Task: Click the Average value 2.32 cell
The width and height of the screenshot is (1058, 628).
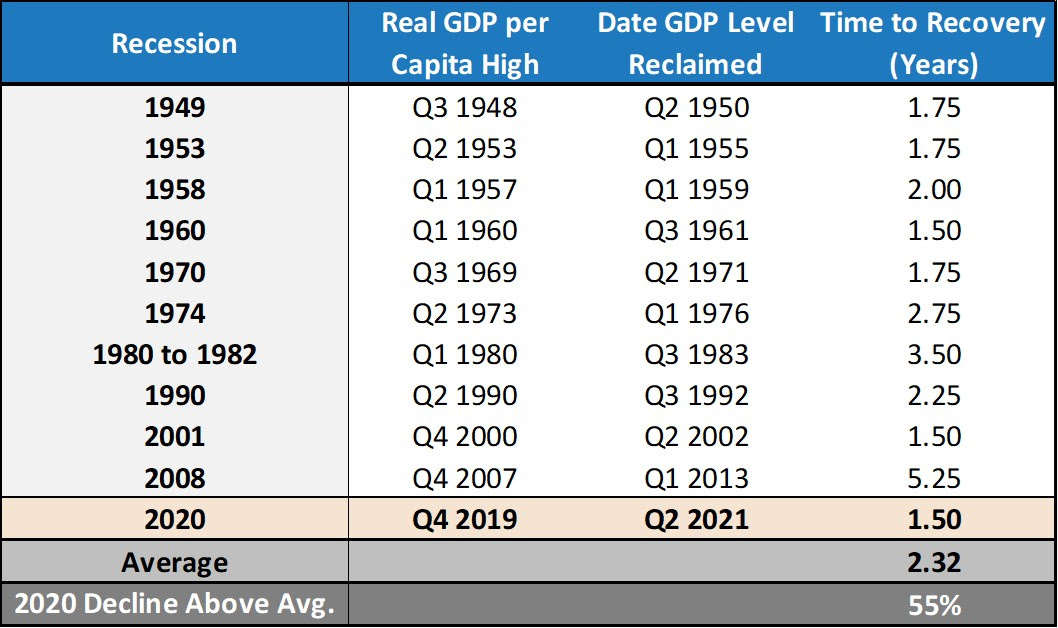Action: [x=931, y=562]
